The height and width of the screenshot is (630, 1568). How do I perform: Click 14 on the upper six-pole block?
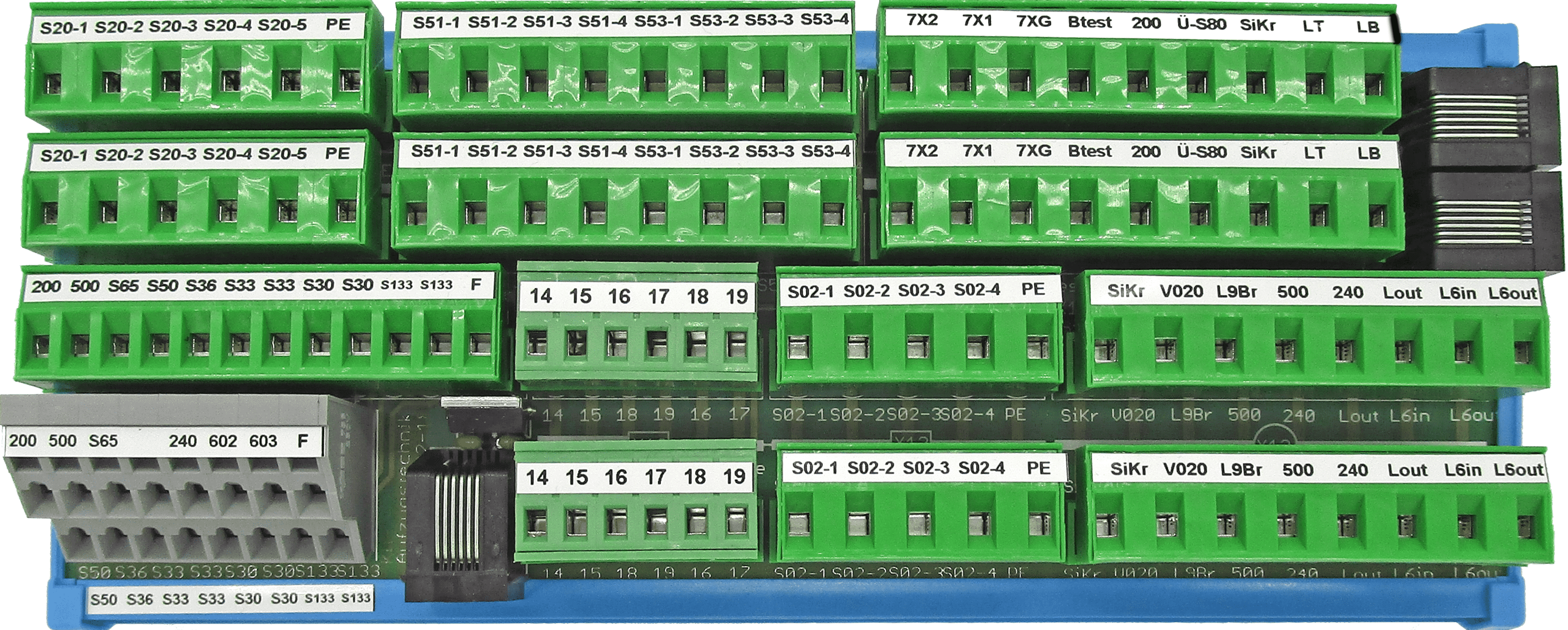pos(540,296)
